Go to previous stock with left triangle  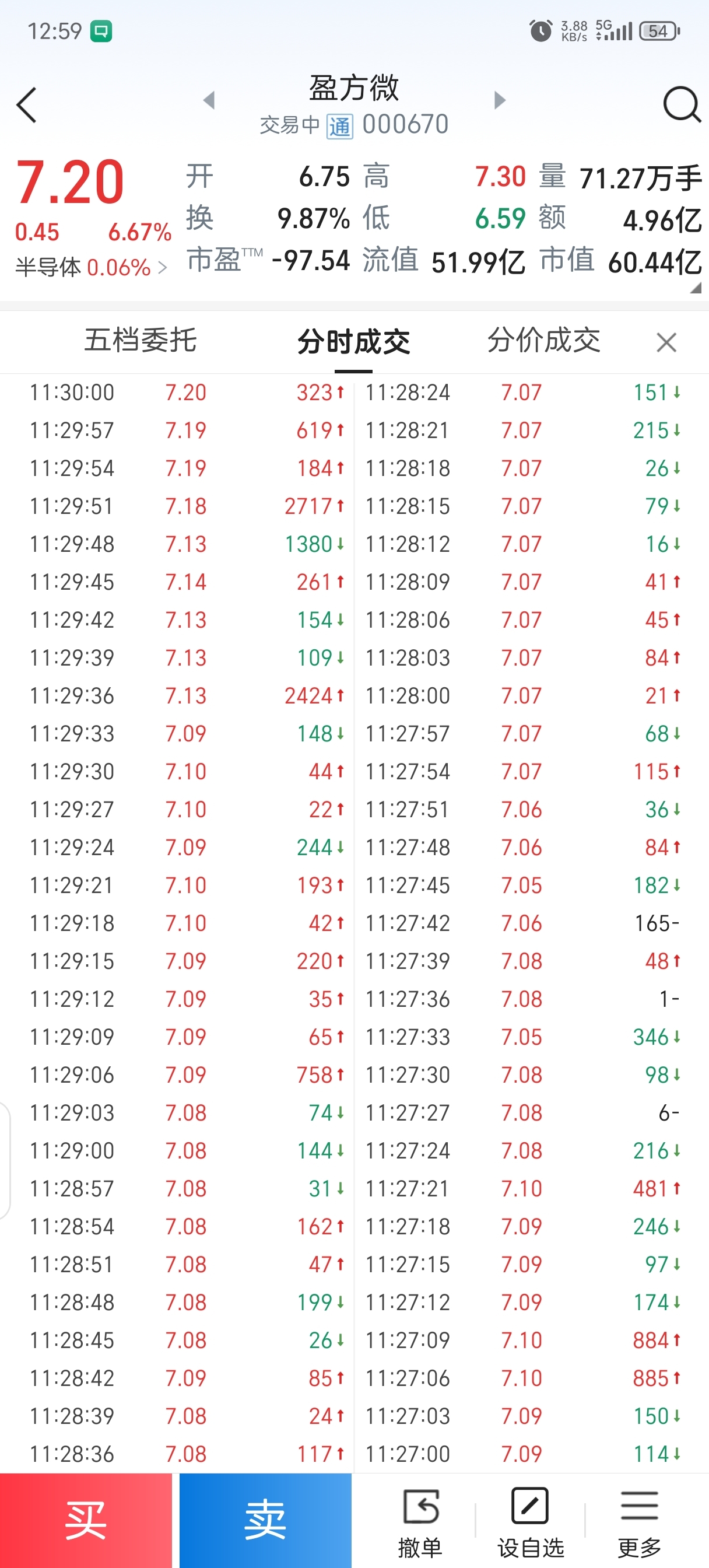209,100
